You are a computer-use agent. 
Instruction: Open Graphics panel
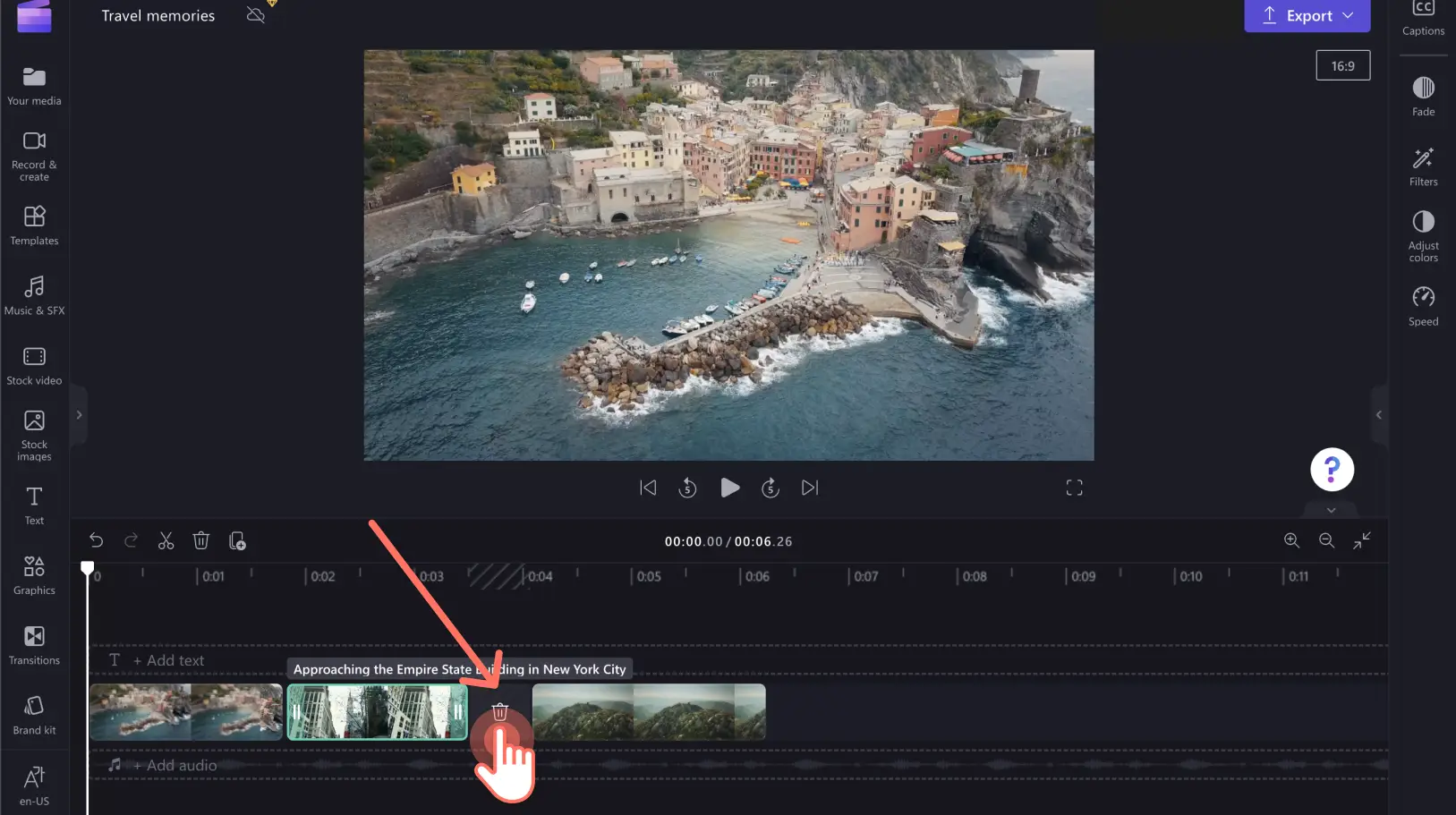[34, 575]
